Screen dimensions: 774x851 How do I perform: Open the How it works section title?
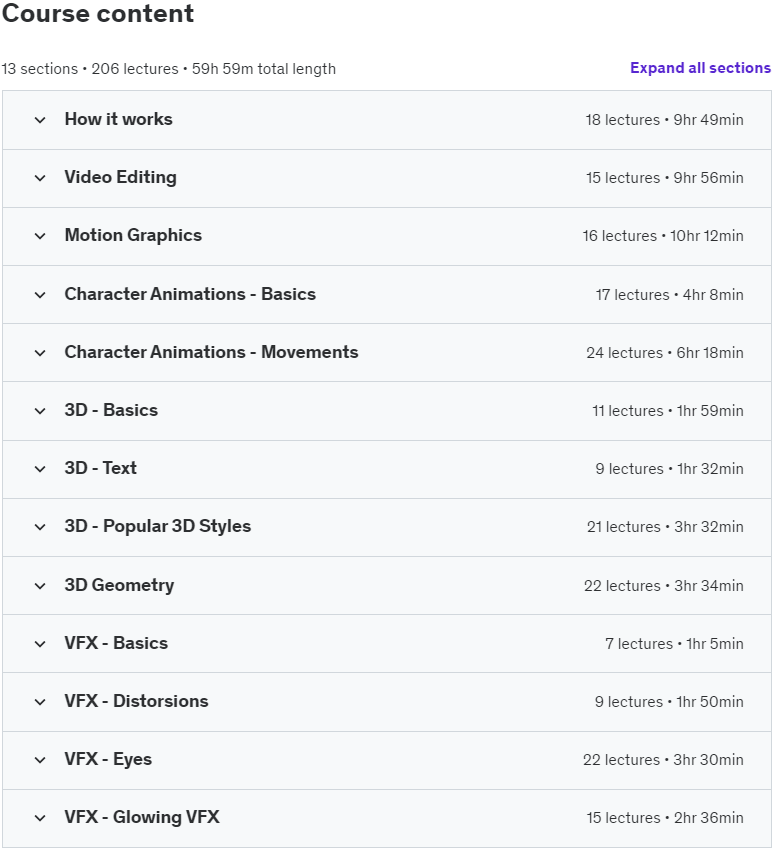[118, 119]
